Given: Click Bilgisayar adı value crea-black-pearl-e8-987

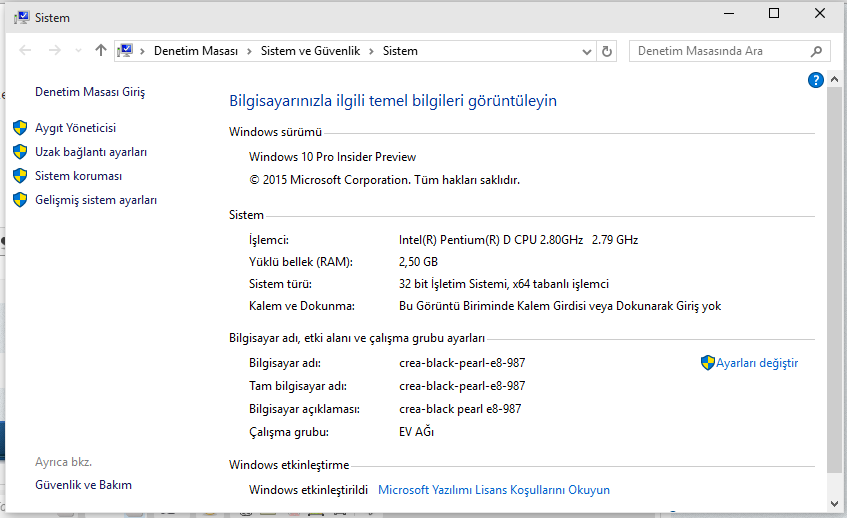Looking at the screenshot, I should 462,363.
